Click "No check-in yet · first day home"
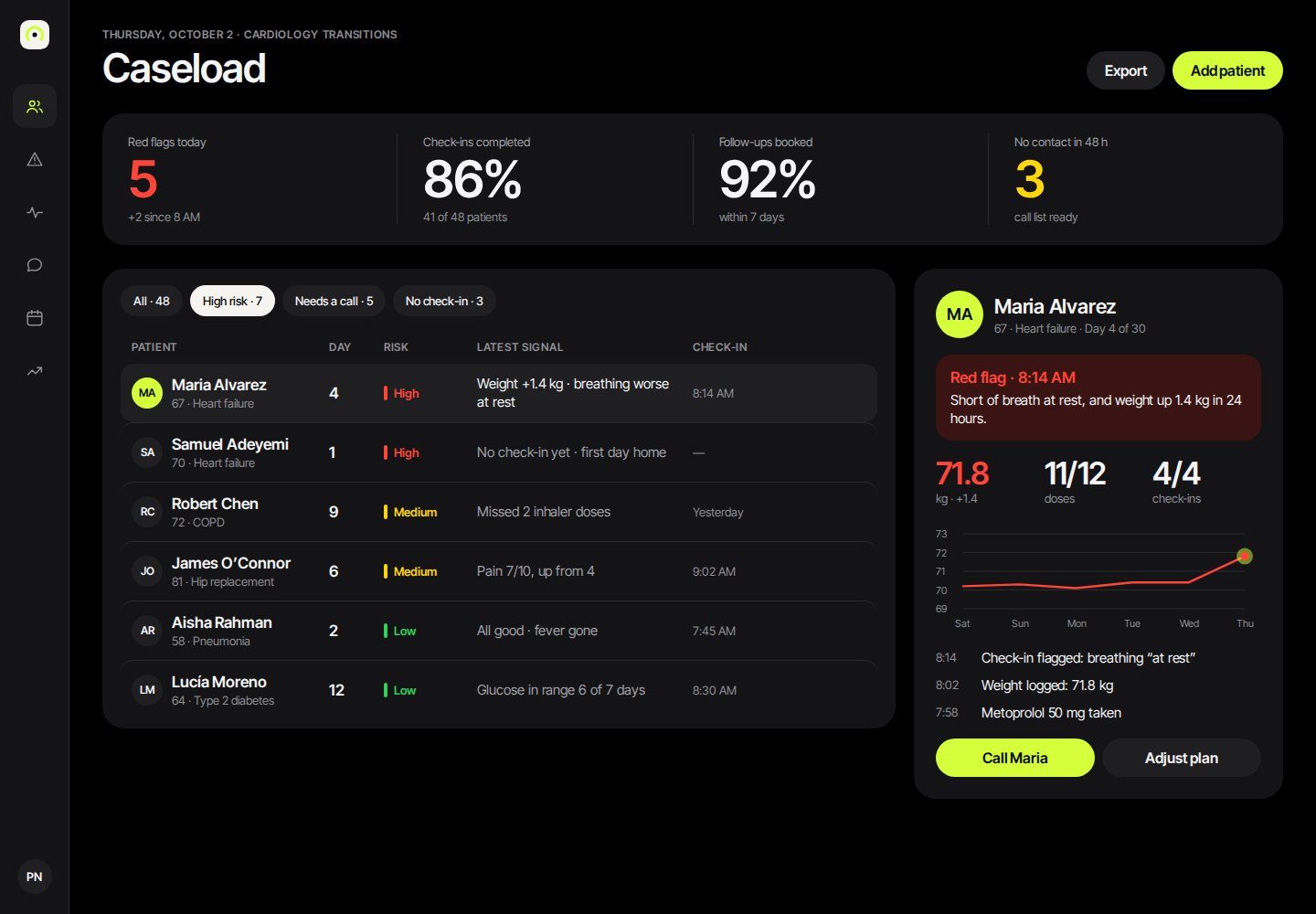 571,452
